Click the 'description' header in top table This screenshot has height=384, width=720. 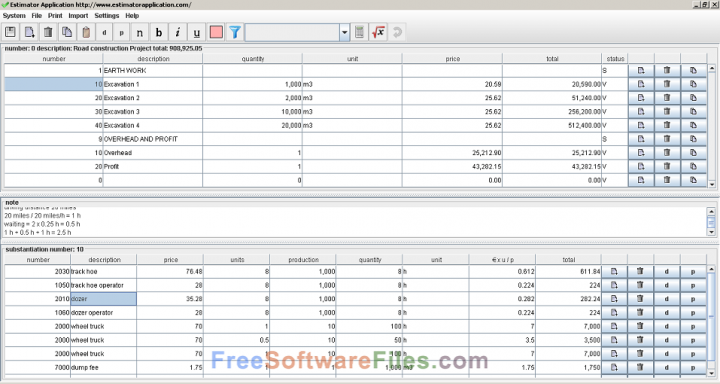153,59
